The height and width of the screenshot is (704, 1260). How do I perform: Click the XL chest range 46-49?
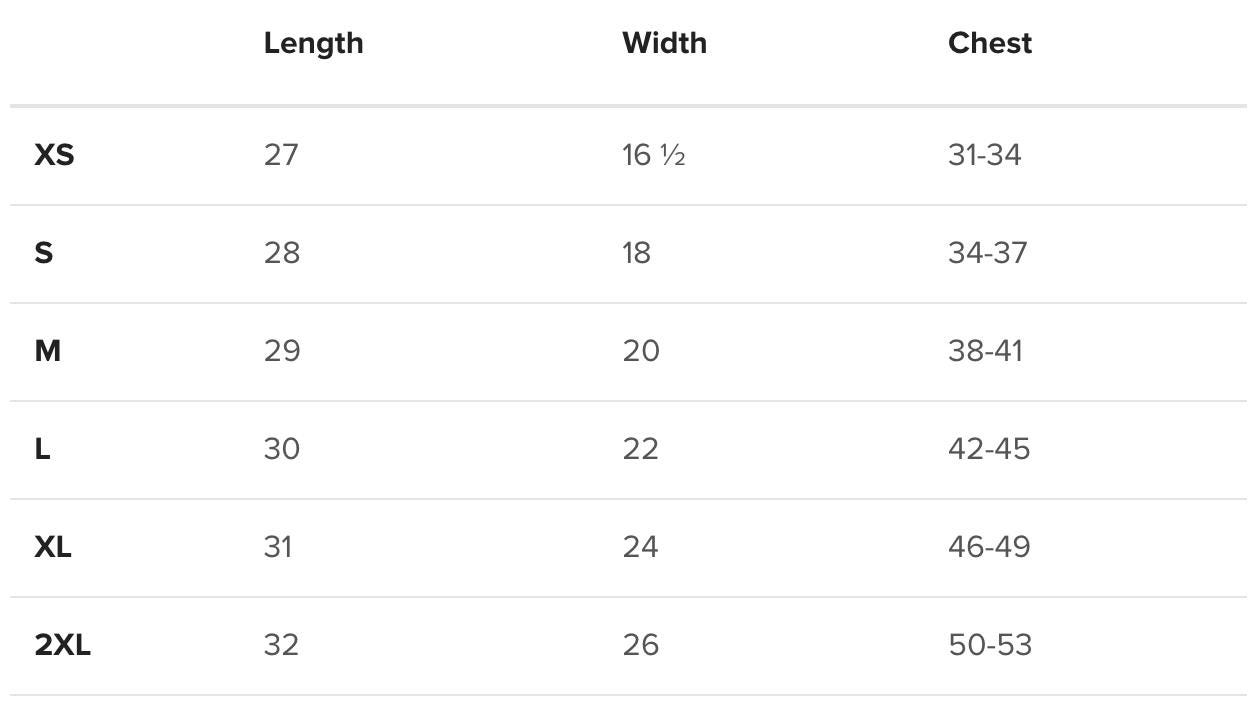pyautogui.click(x=988, y=547)
